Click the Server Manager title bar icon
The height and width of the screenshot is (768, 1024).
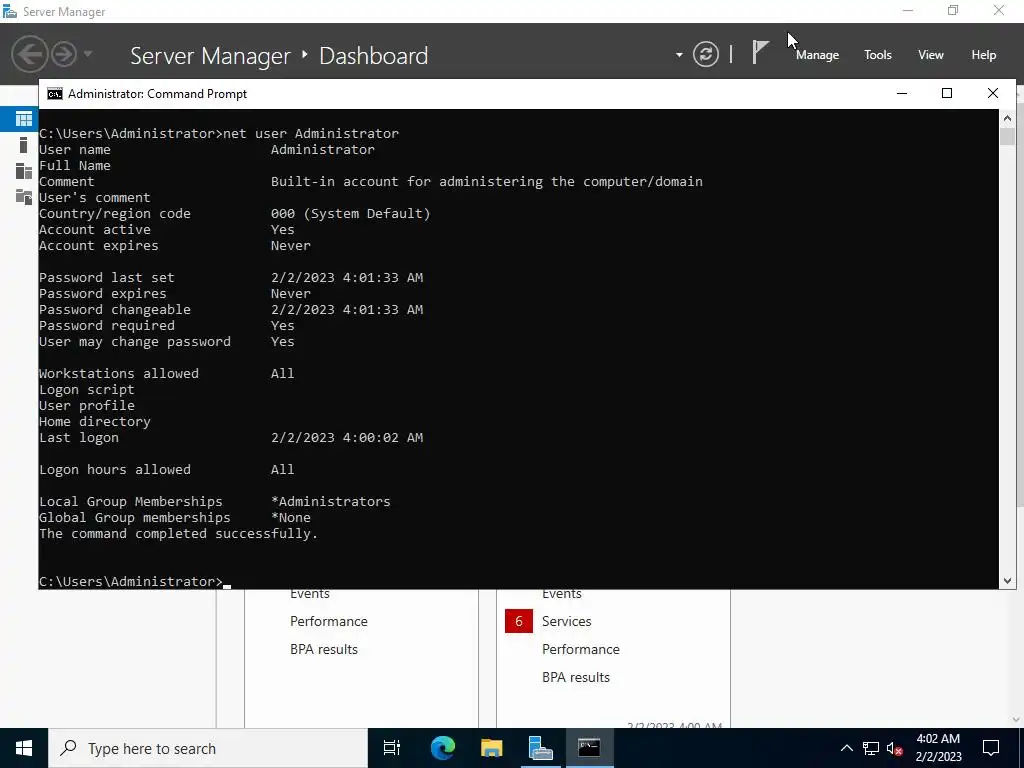click(10, 12)
